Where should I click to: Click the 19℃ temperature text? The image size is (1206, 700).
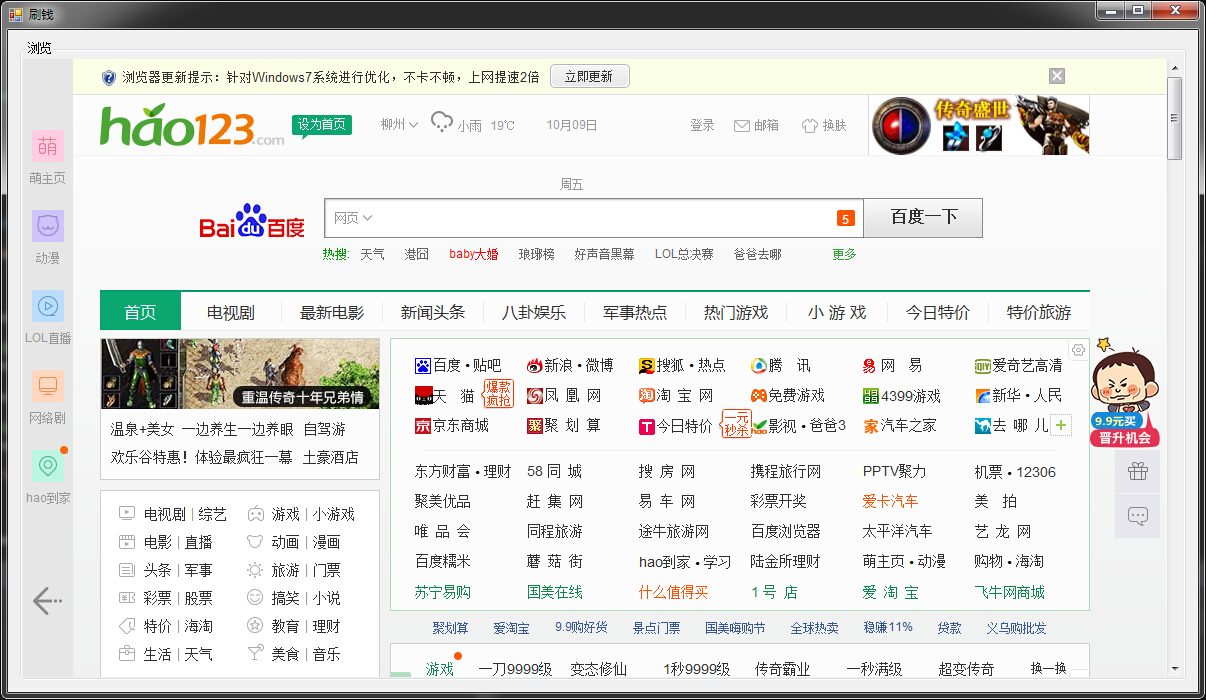coord(502,126)
